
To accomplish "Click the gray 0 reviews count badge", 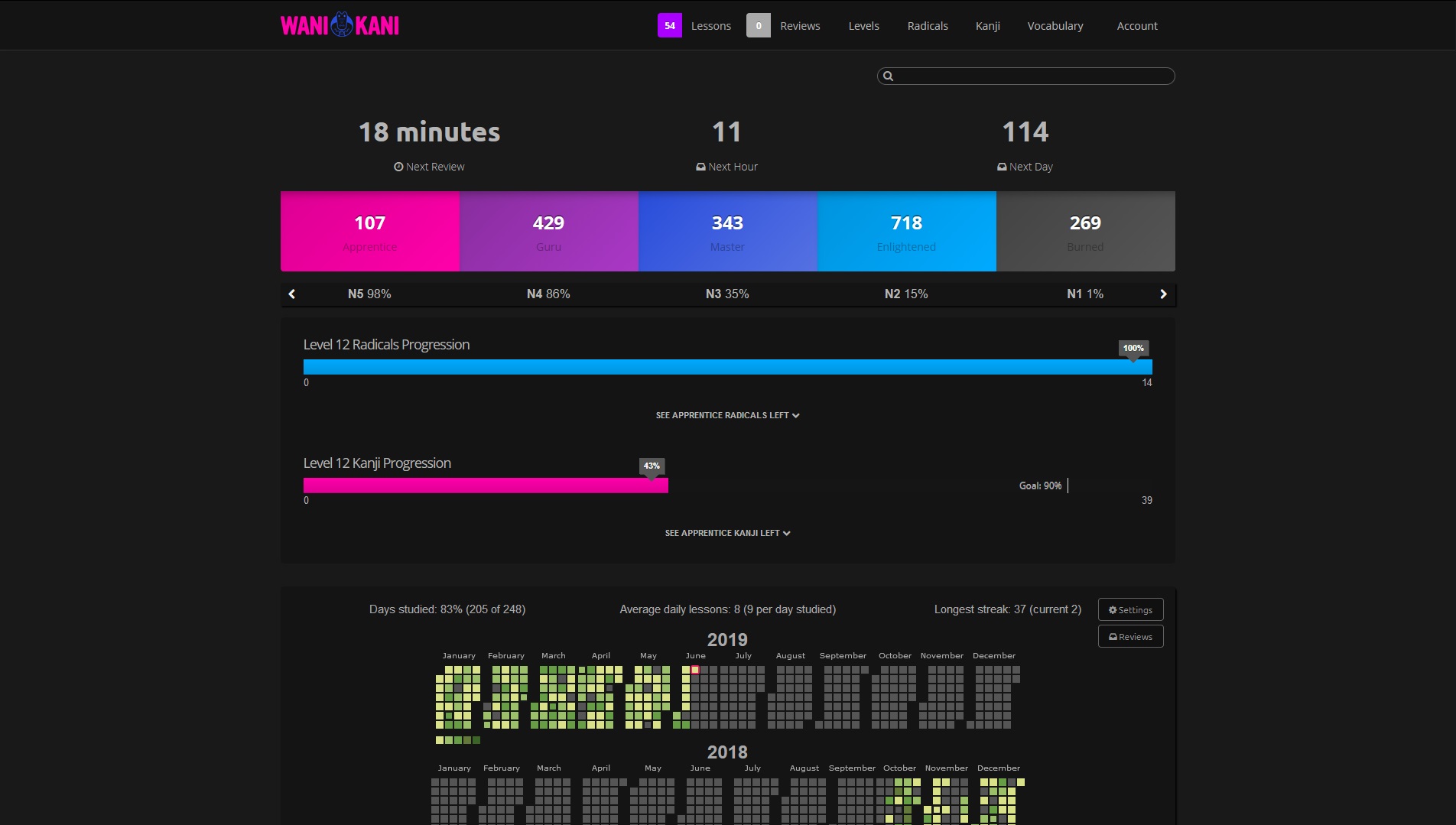I will (x=759, y=25).
